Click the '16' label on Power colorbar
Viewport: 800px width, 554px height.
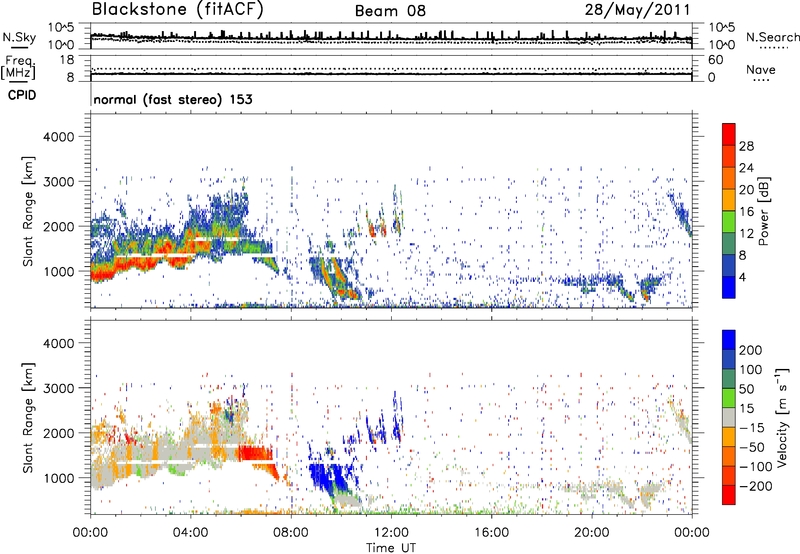[746, 212]
